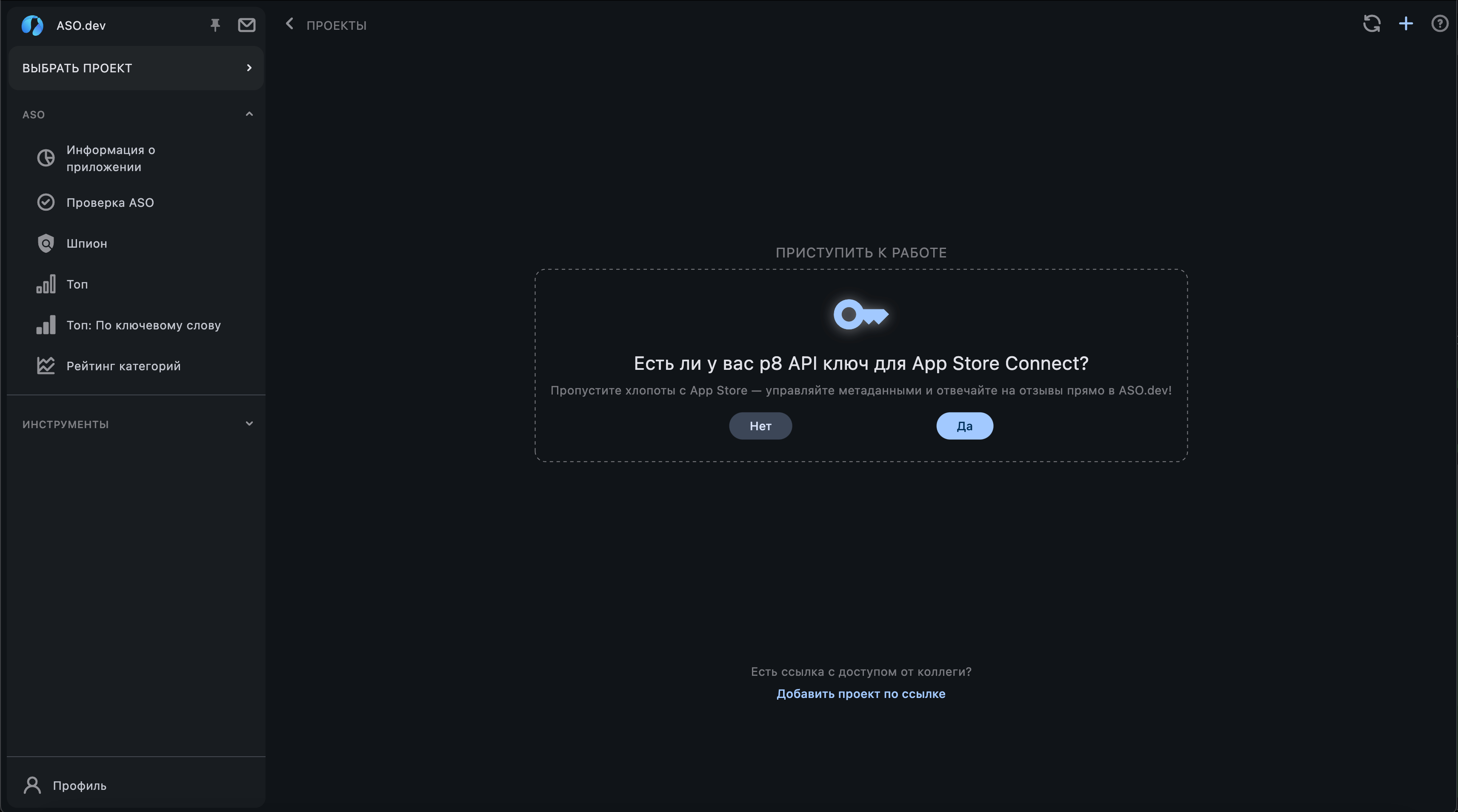Add a new project with plus icon
The width and height of the screenshot is (1458, 812).
click(1406, 24)
